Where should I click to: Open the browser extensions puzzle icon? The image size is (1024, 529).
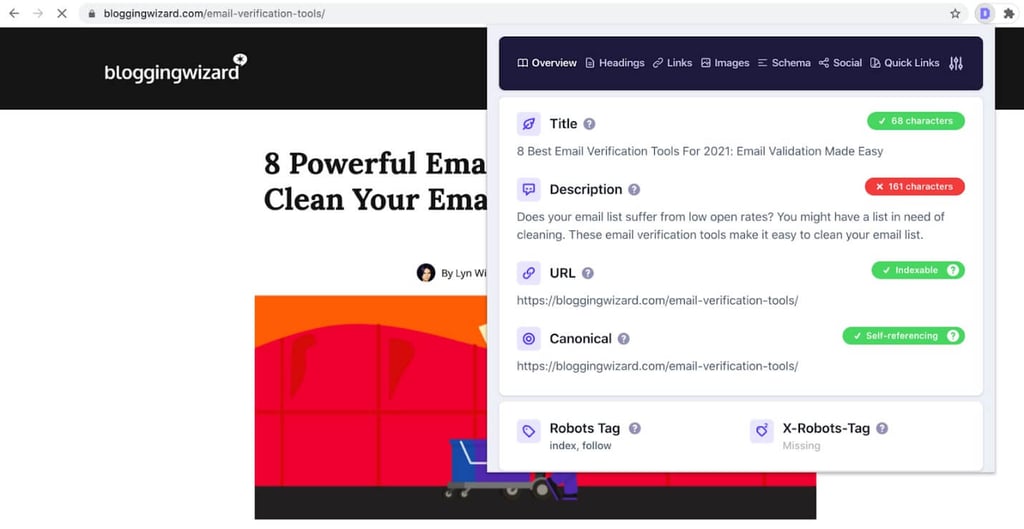coord(1009,14)
